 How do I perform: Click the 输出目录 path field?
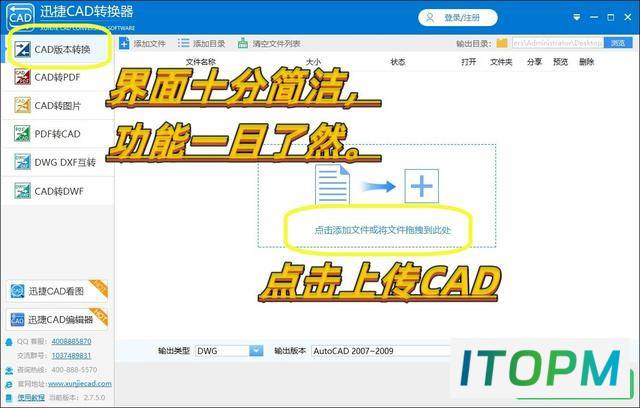pyautogui.click(x=558, y=43)
